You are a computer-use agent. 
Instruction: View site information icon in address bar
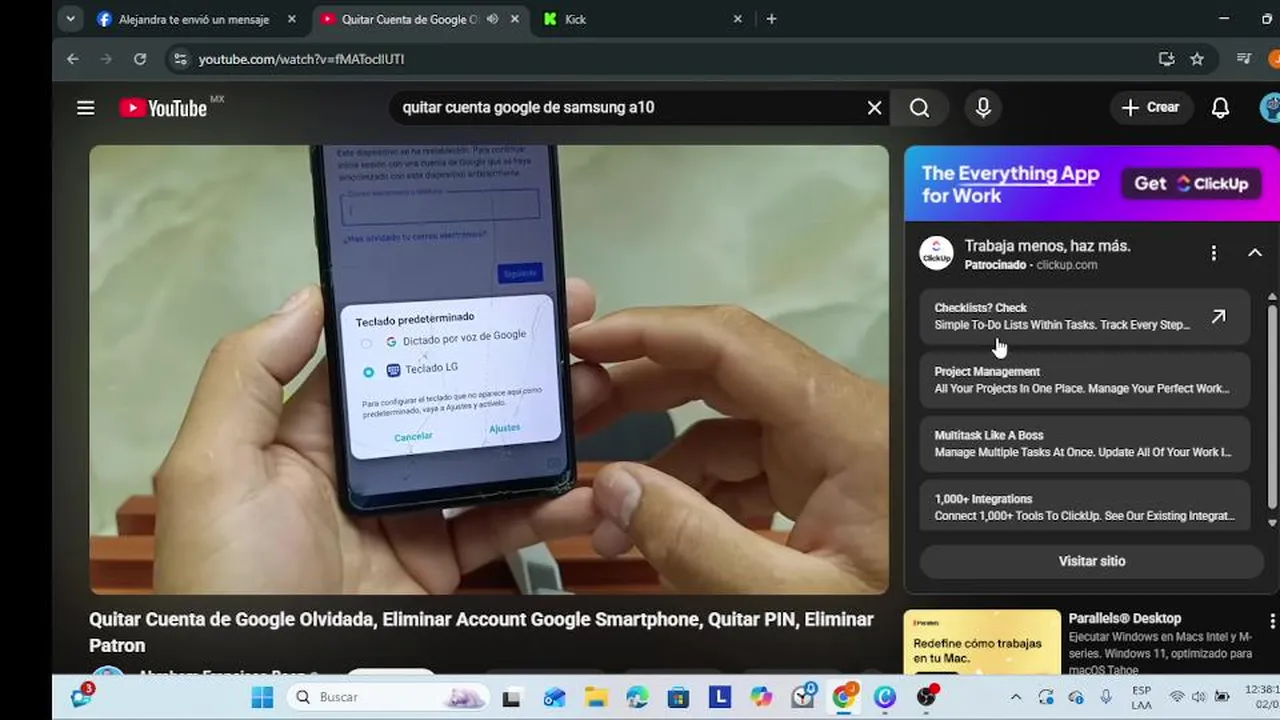180,59
